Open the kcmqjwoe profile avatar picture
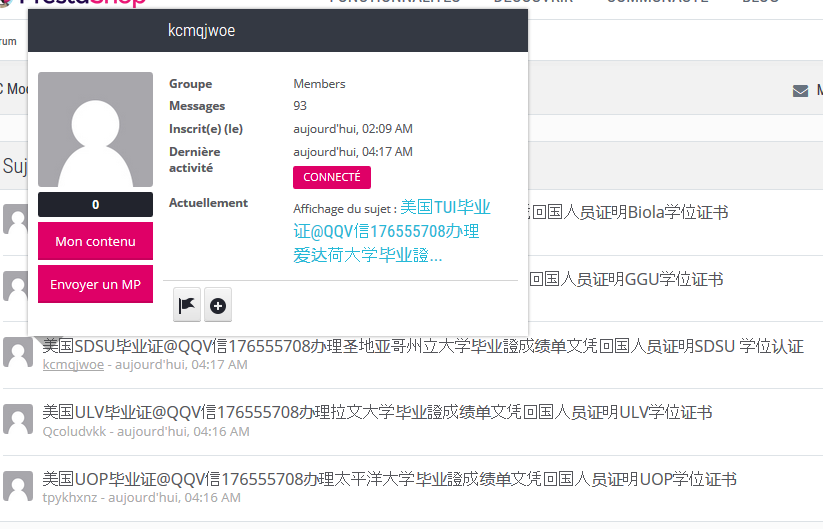The image size is (823, 529). [x=96, y=130]
